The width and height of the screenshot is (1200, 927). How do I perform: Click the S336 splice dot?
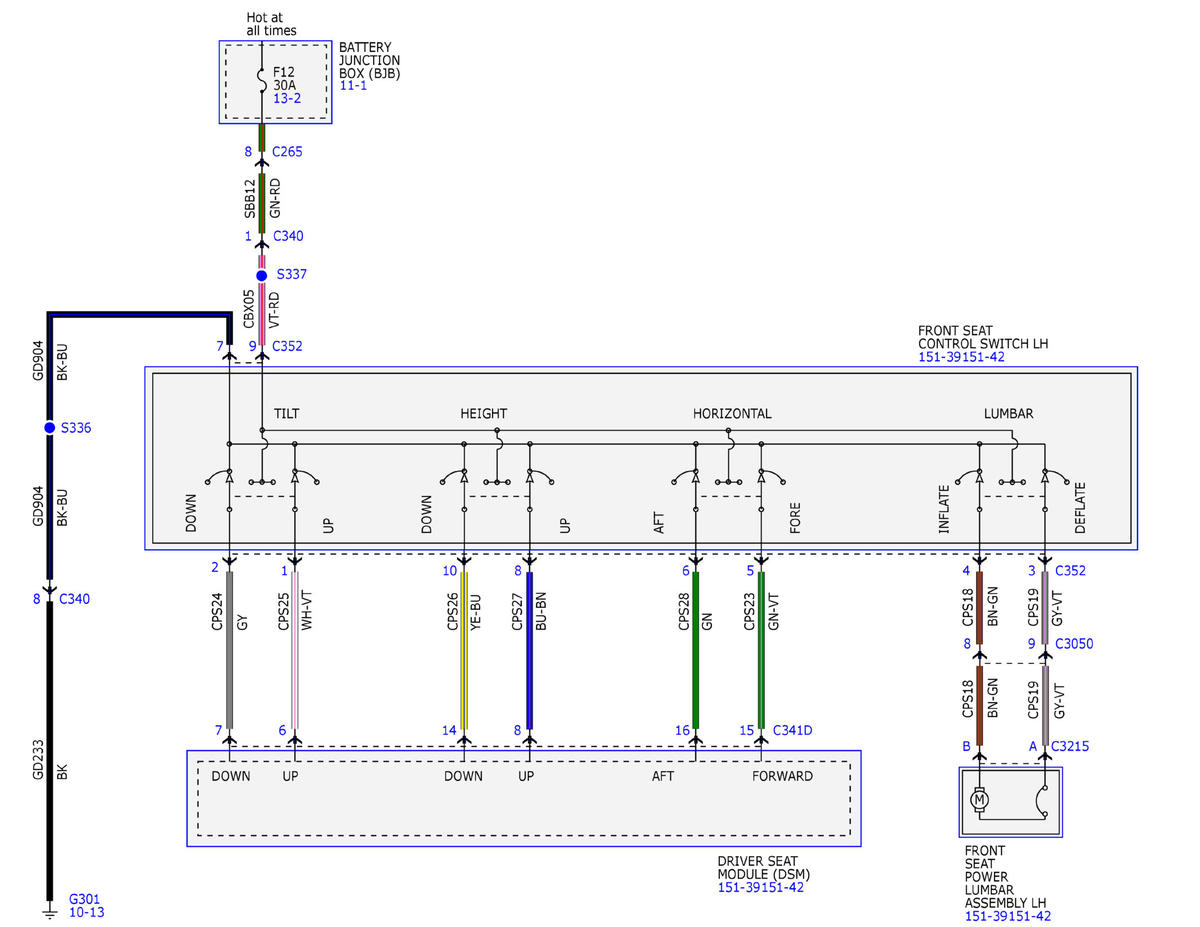[x=49, y=428]
